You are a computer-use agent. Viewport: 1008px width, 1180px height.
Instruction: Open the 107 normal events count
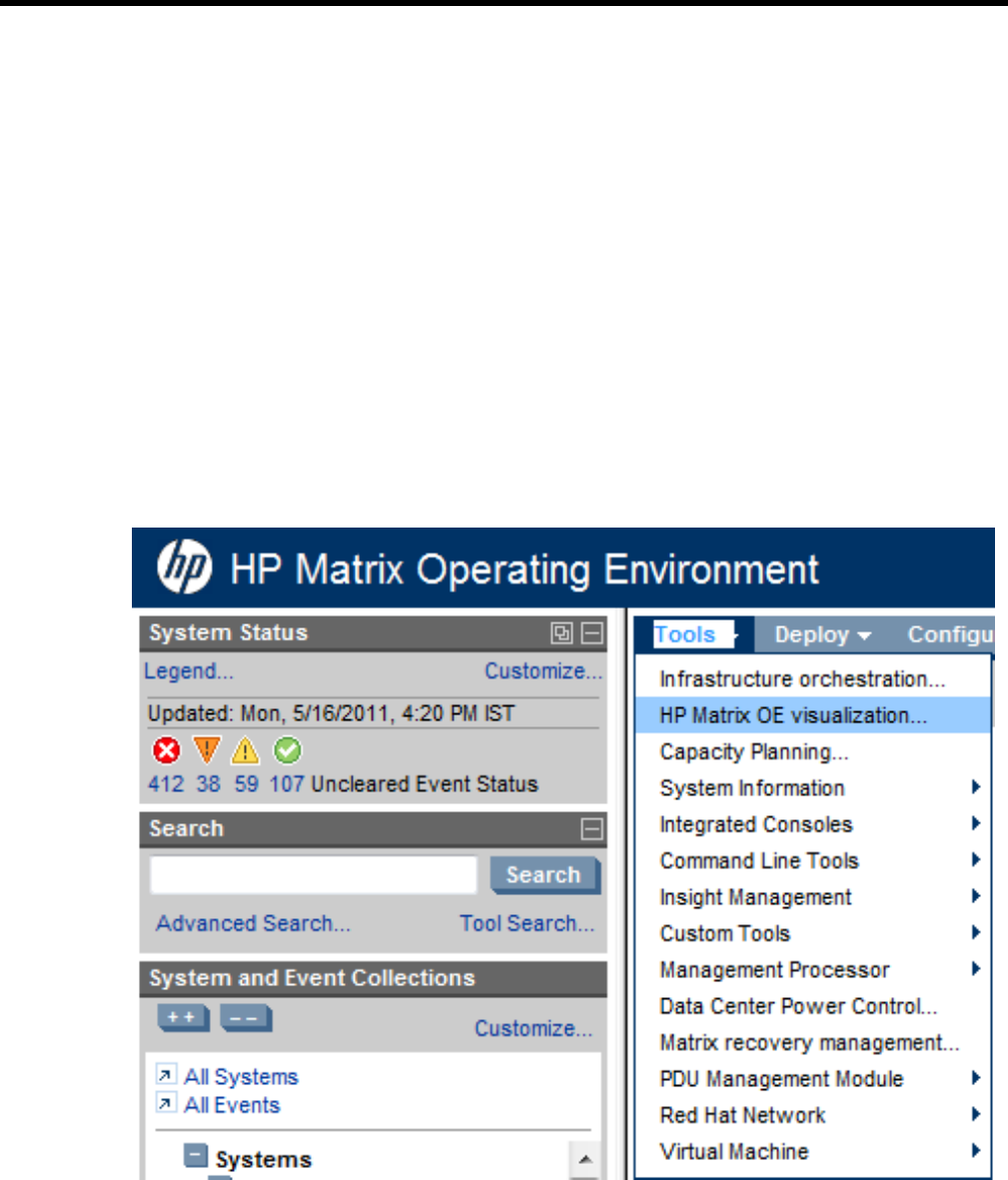coord(287,784)
